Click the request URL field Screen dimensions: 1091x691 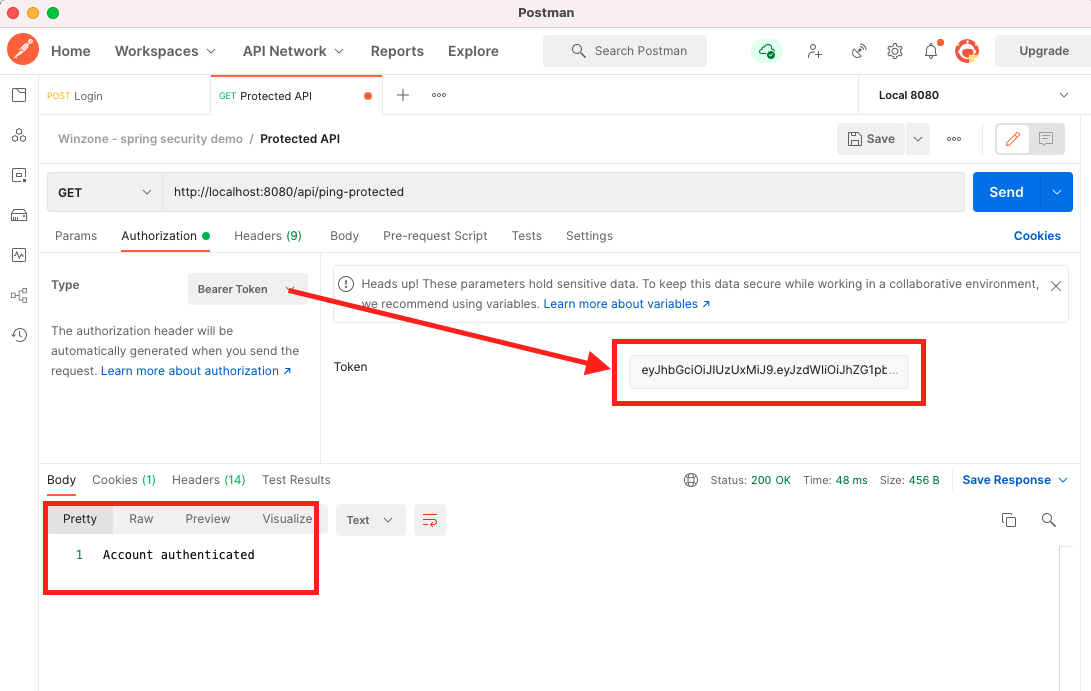(563, 192)
